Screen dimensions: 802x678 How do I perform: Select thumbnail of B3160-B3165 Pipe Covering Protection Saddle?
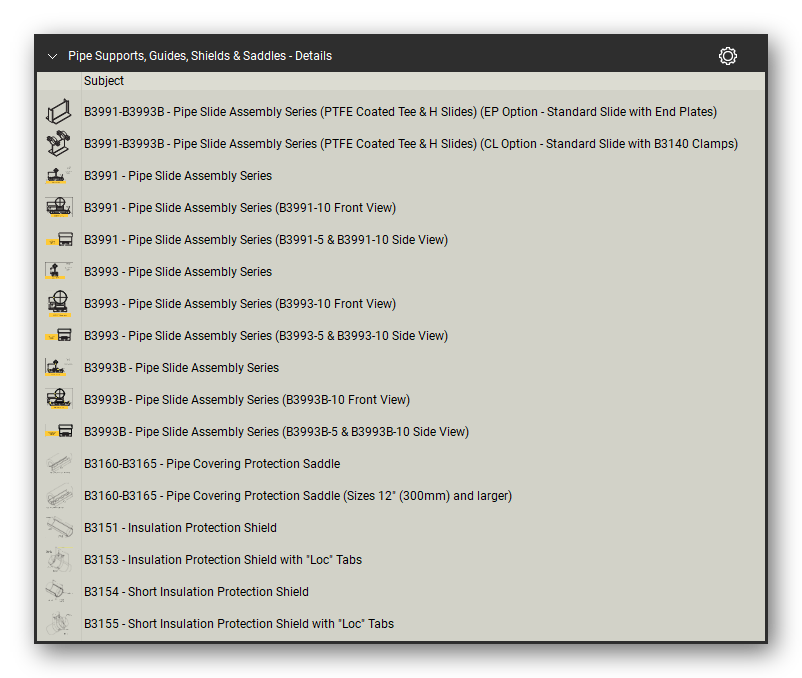(x=59, y=463)
